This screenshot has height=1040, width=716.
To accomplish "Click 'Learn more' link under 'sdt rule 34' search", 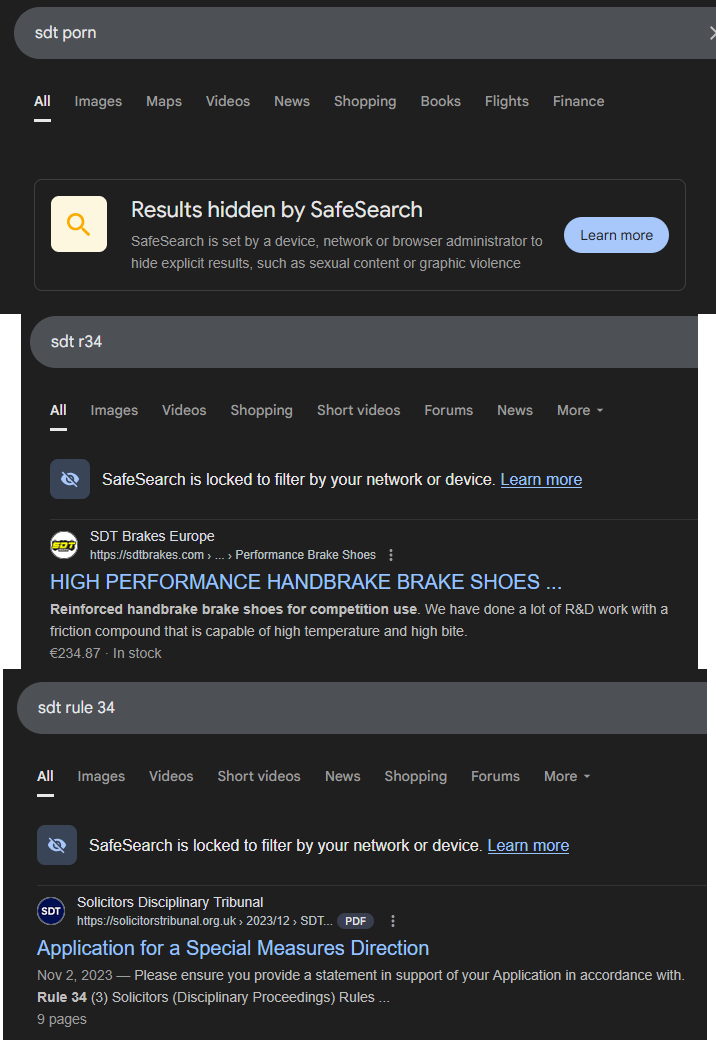I will [528, 846].
